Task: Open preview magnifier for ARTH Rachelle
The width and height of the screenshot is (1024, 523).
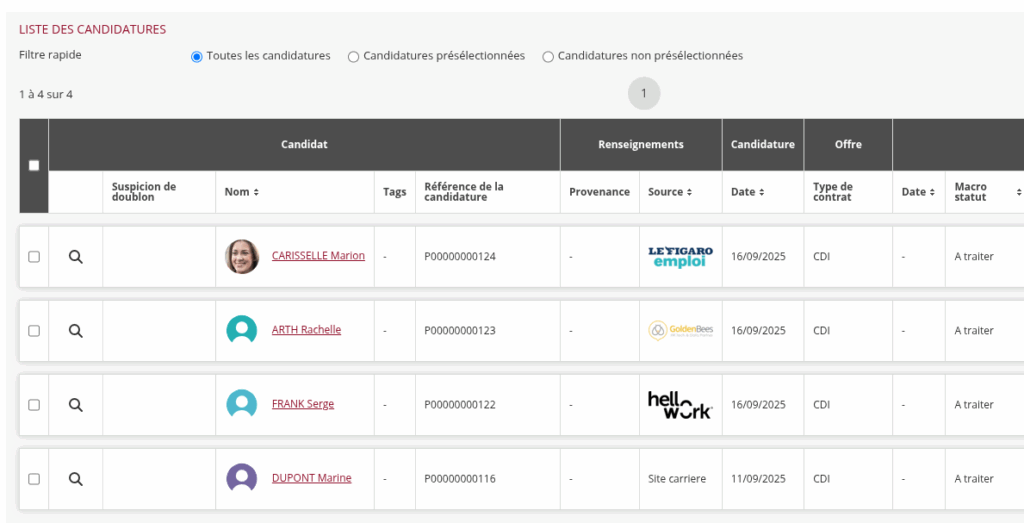Action: point(75,331)
